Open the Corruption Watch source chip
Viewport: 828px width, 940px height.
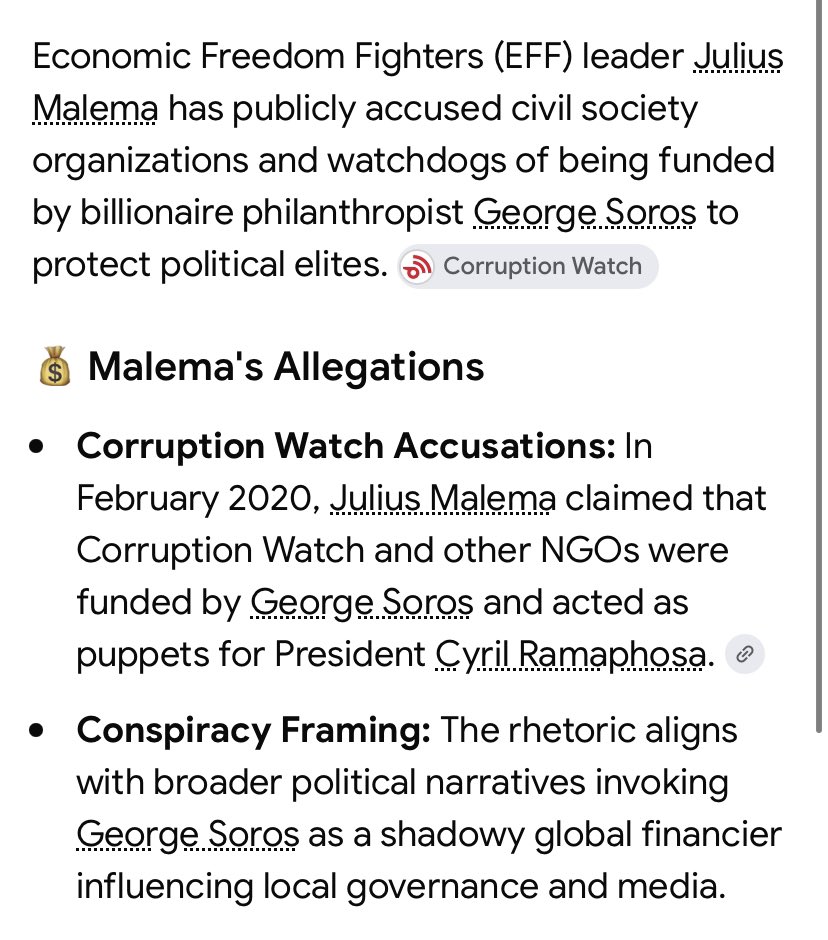click(528, 266)
